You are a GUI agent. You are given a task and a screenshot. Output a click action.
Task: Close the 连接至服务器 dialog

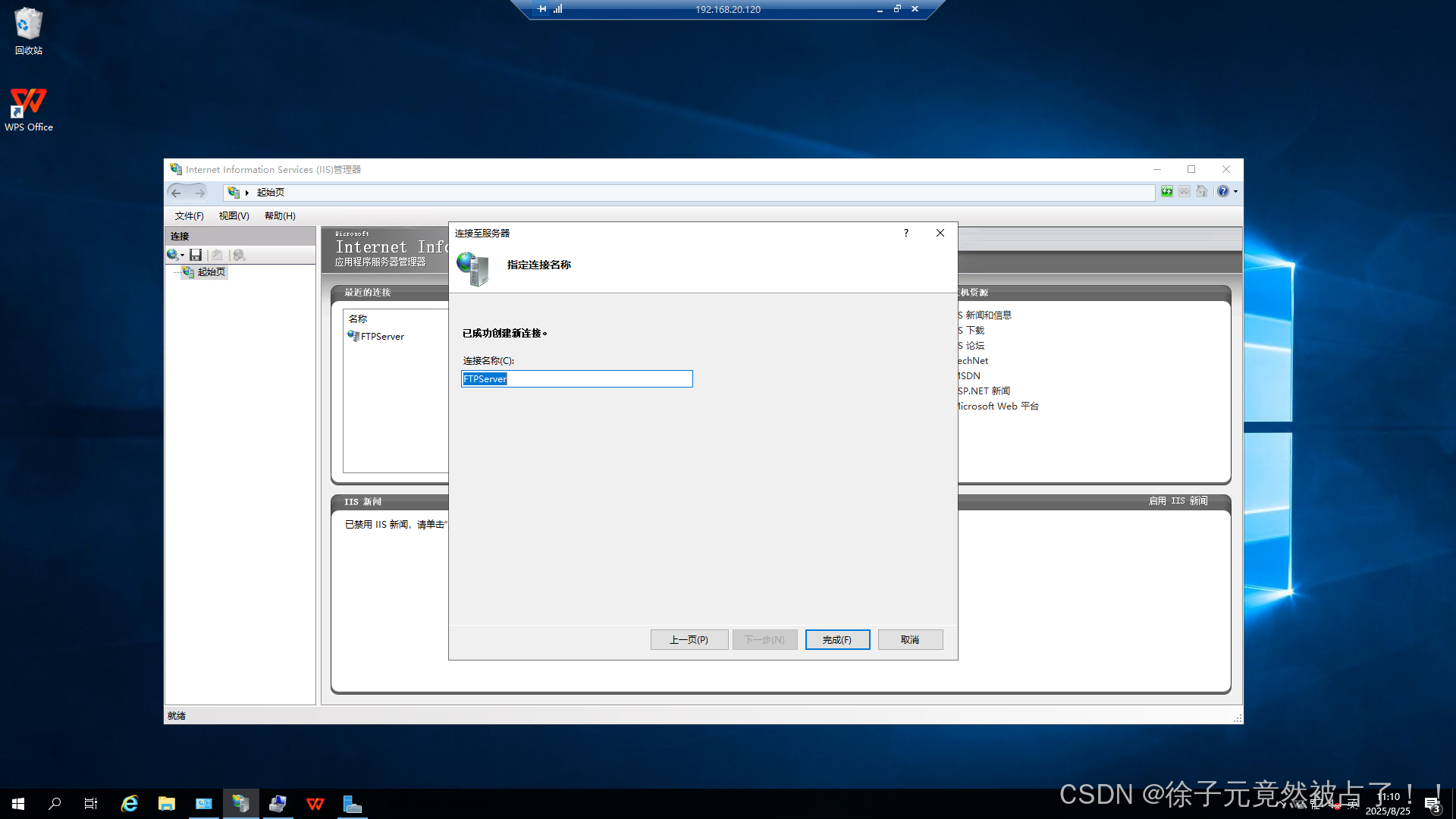[940, 233]
